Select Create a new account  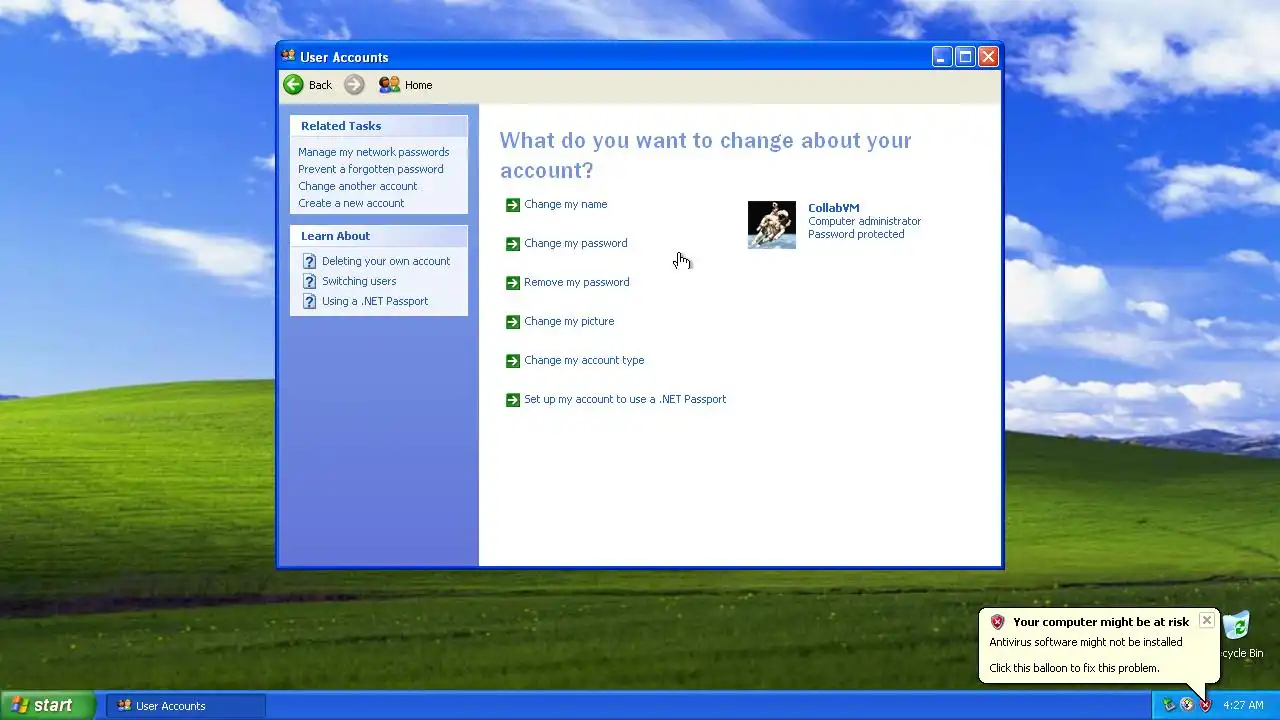coord(351,203)
